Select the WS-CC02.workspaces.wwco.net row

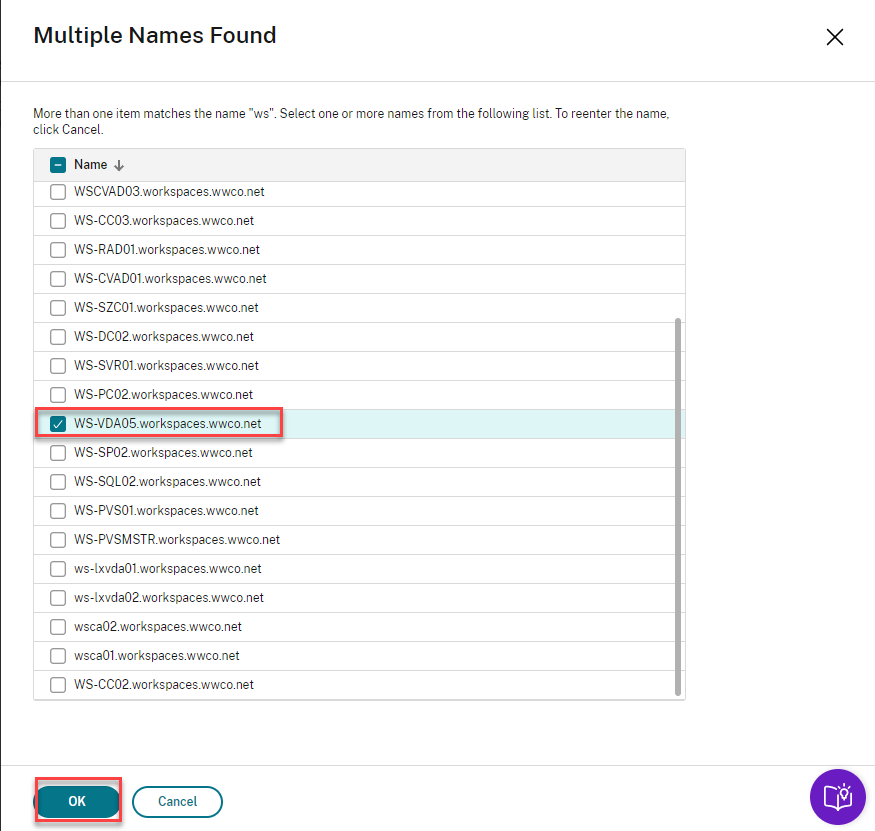[164, 685]
